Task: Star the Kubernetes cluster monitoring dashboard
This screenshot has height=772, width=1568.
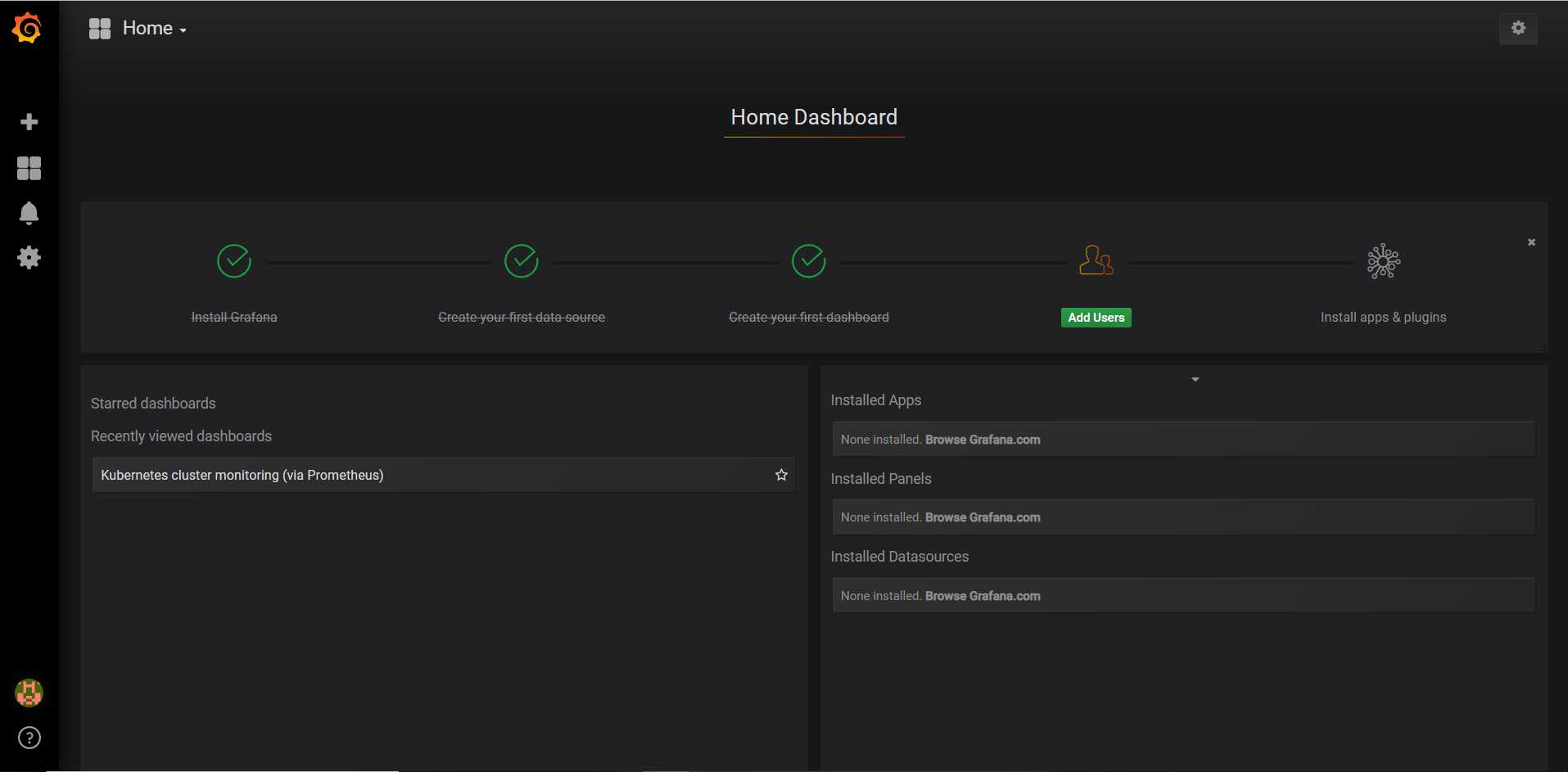Action: (781, 475)
